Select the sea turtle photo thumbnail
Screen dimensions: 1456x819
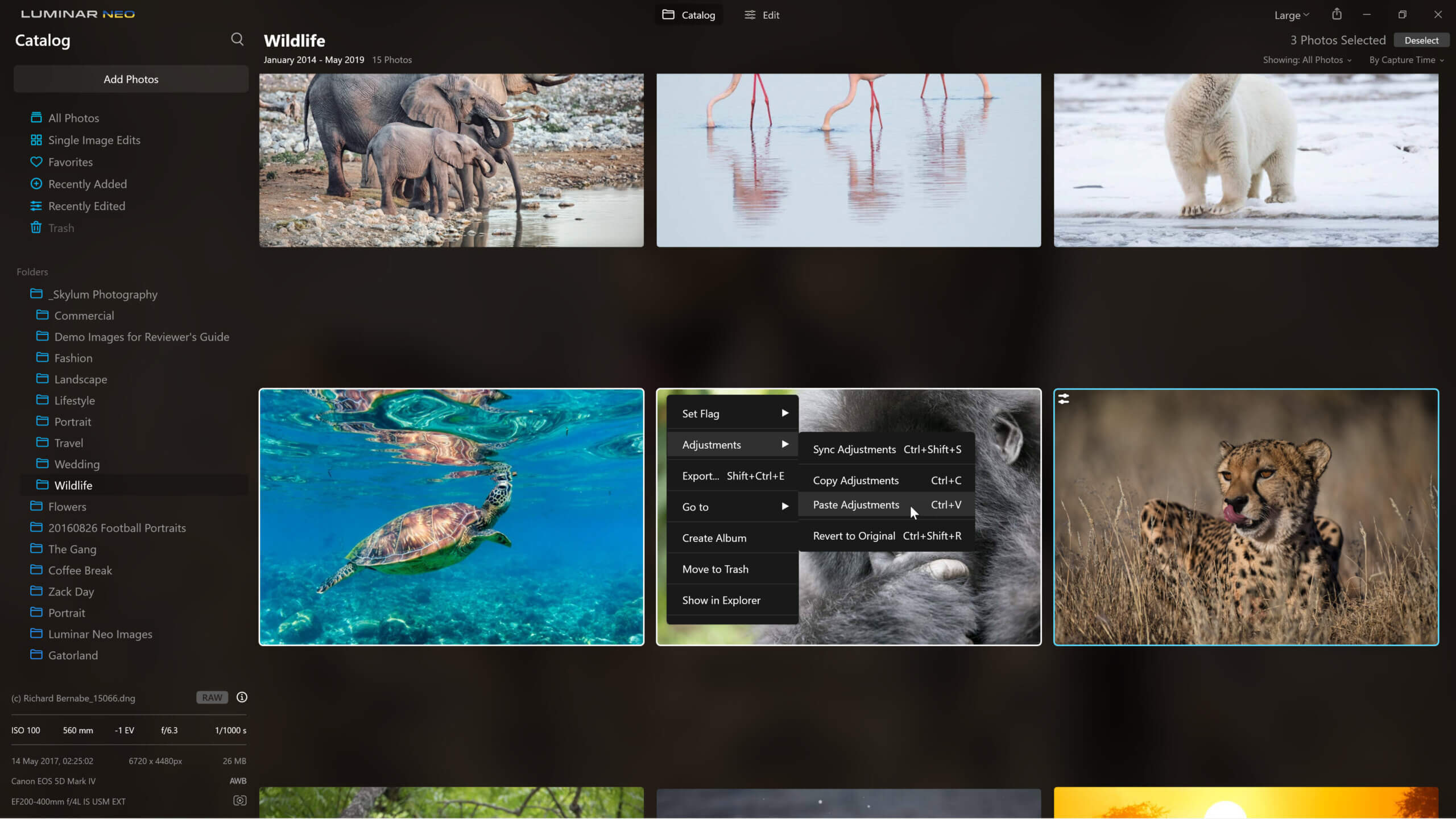coord(451,516)
